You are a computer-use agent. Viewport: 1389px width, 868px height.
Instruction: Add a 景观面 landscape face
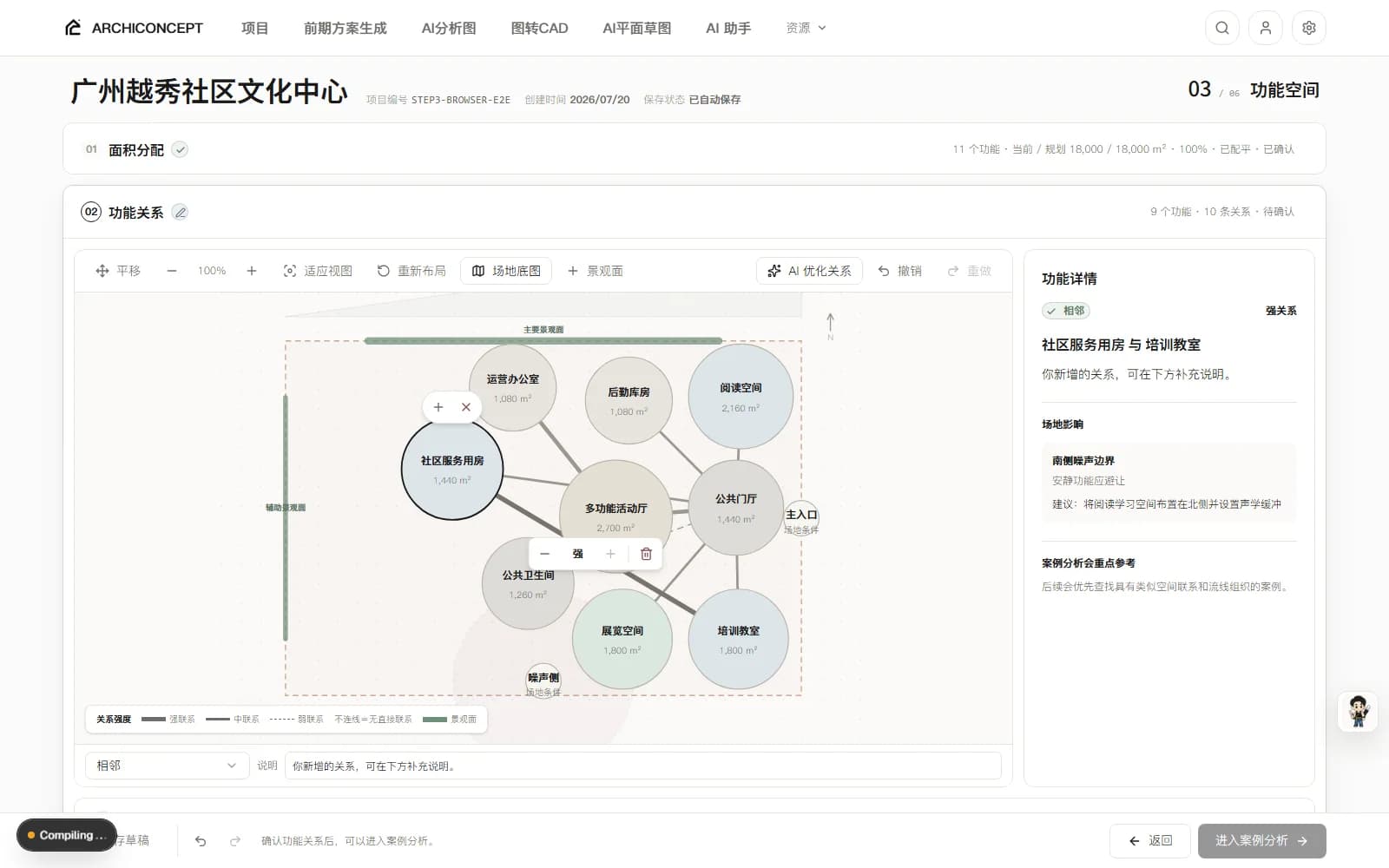point(596,271)
